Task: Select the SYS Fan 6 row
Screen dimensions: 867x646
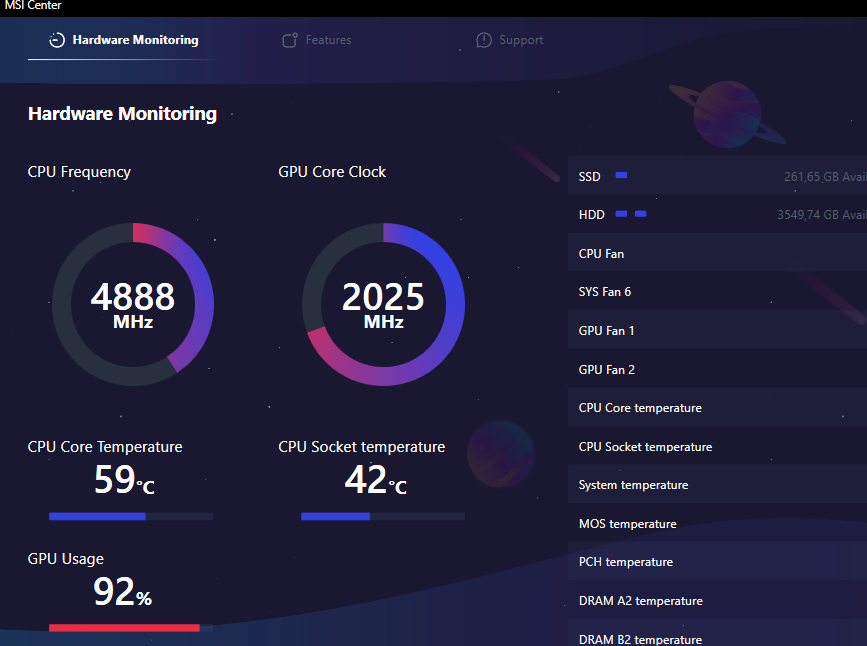Action: 717,291
